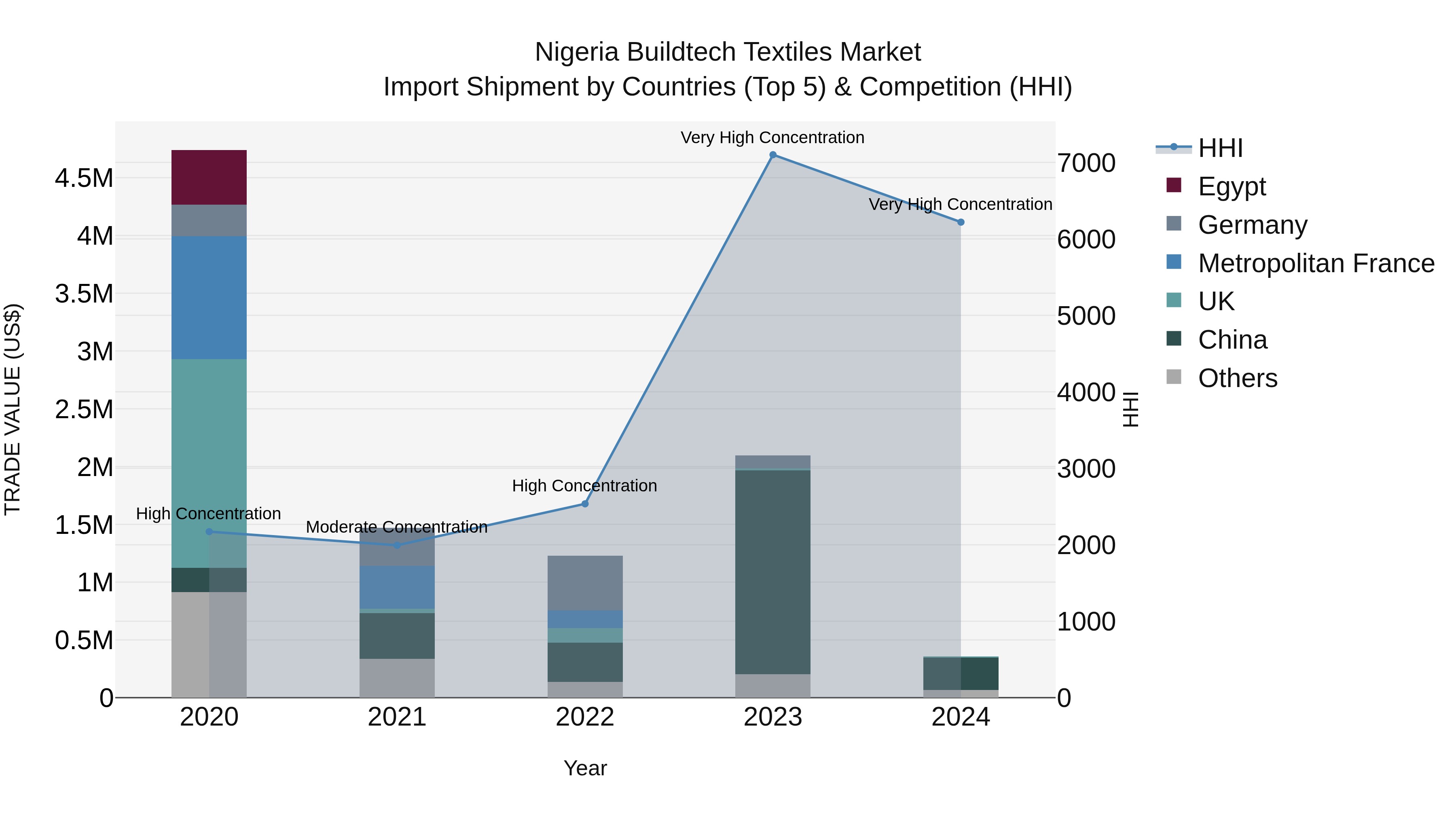This screenshot has width=1456, height=819.
Task: Click the chart title 'Nigeria Buildtech Textiles Market'
Action: click(x=728, y=52)
